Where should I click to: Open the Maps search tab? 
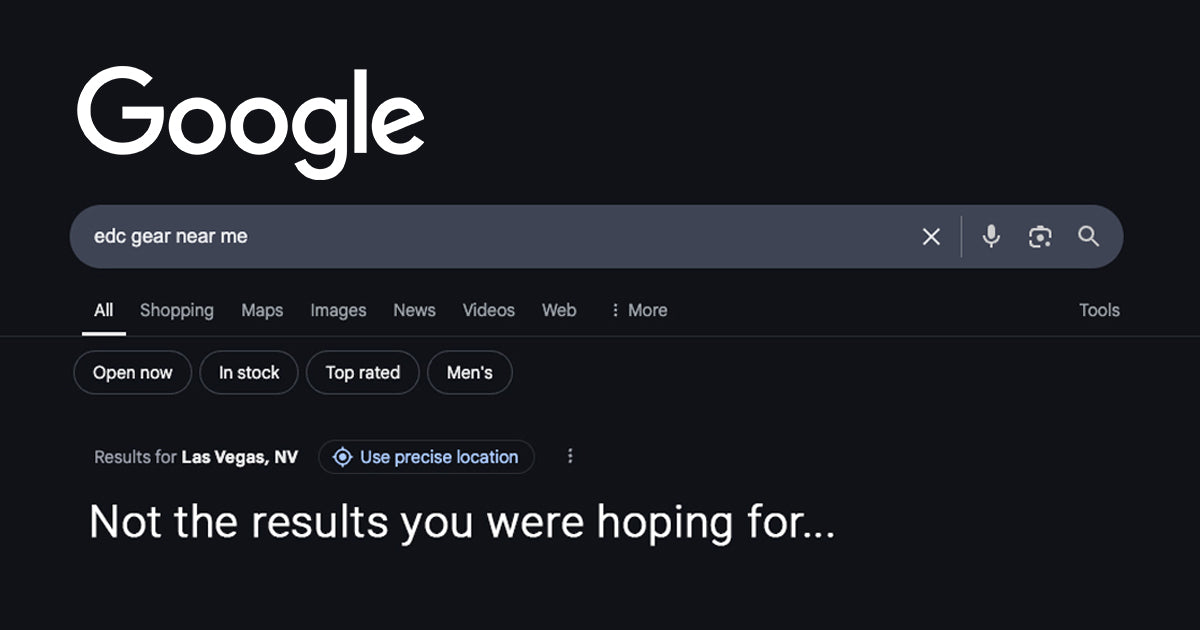262,310
